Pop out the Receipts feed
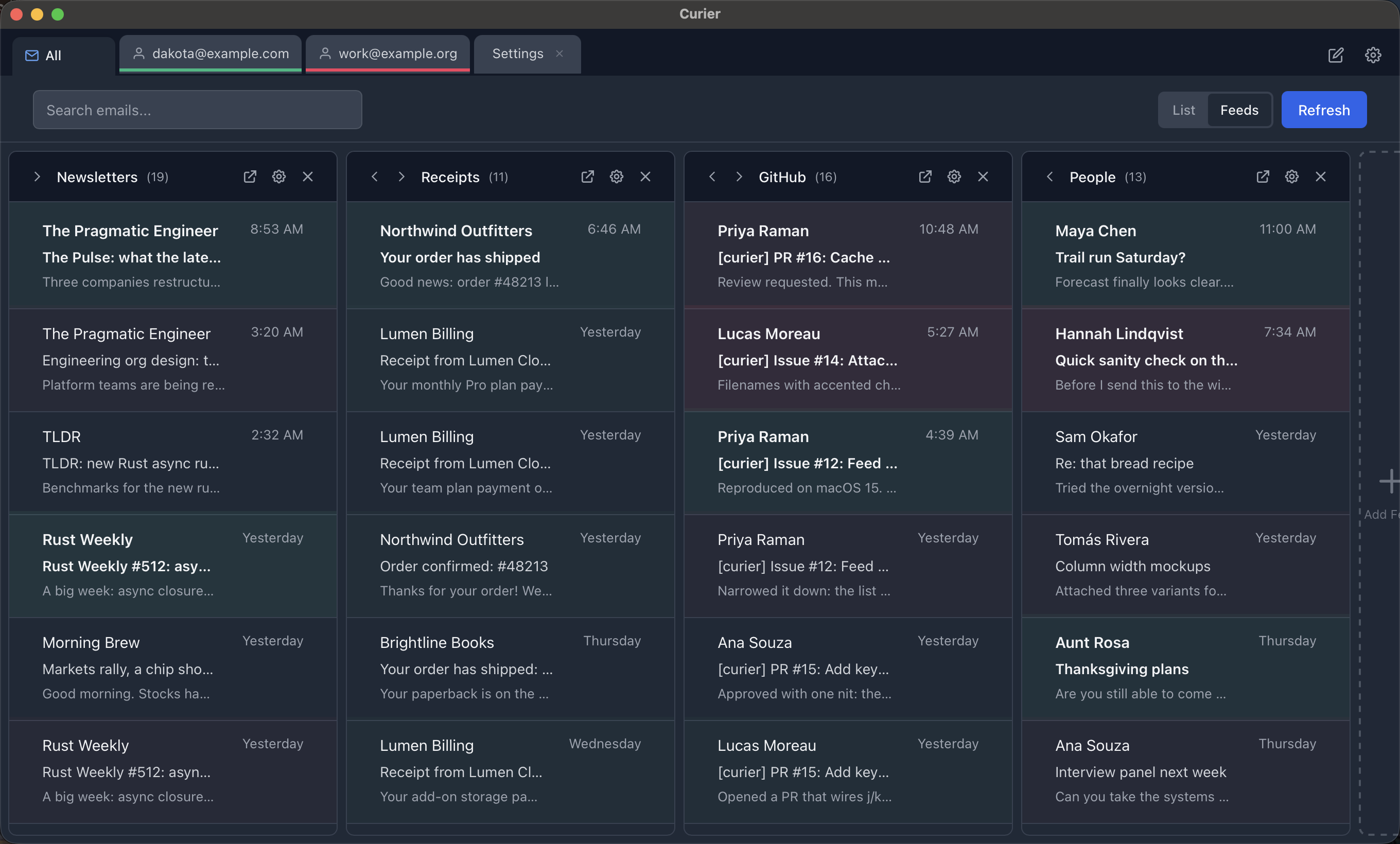The image size is (1400, 844). (x=587, y=177)
